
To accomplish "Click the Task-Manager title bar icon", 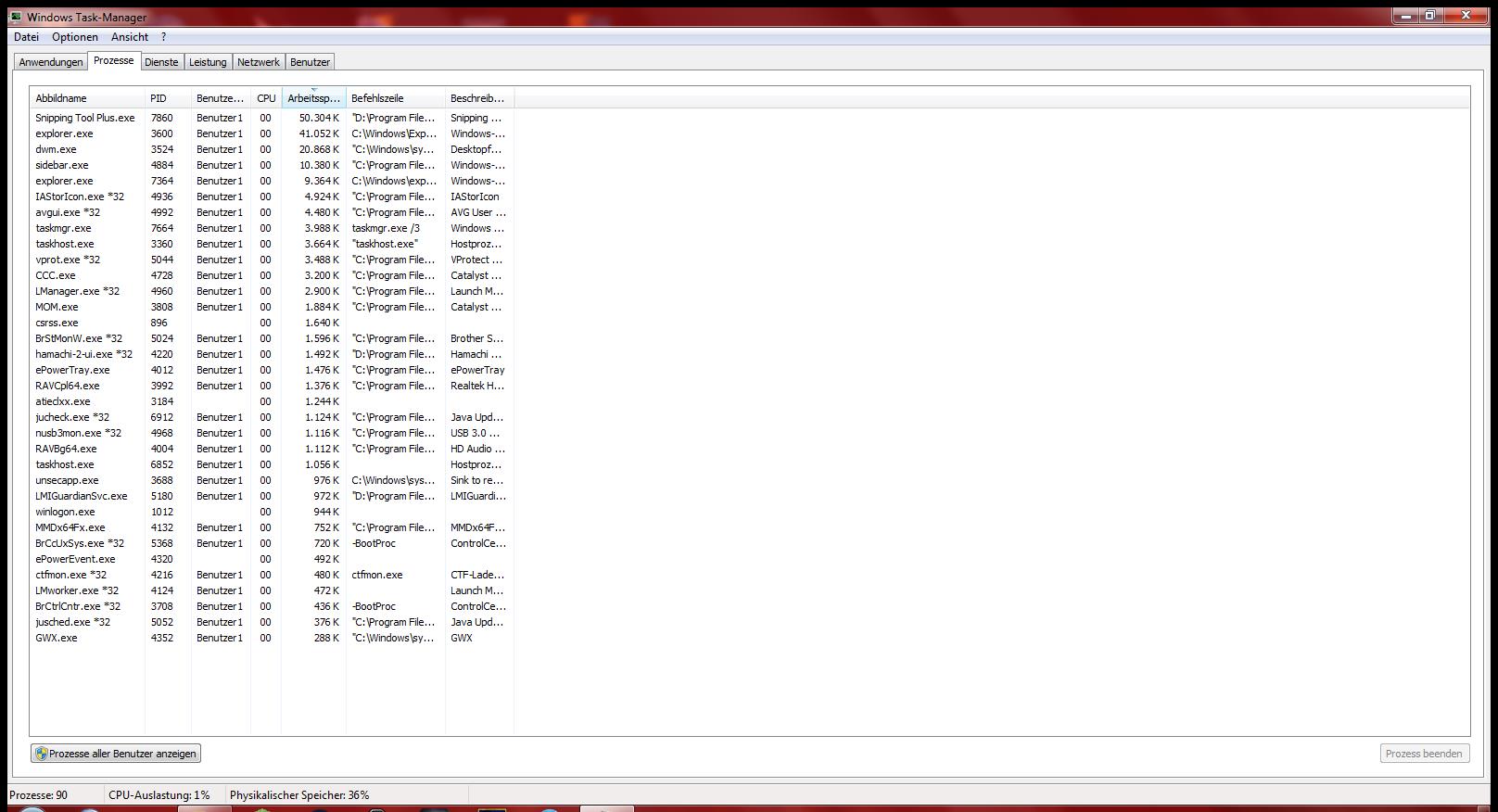I will [16, 17].
